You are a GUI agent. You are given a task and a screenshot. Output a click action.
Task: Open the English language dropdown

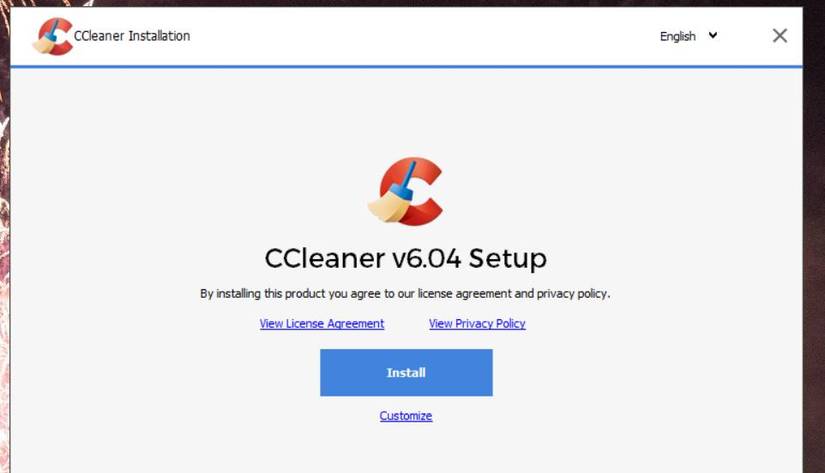pyautogui.click(x=688, y=36)
